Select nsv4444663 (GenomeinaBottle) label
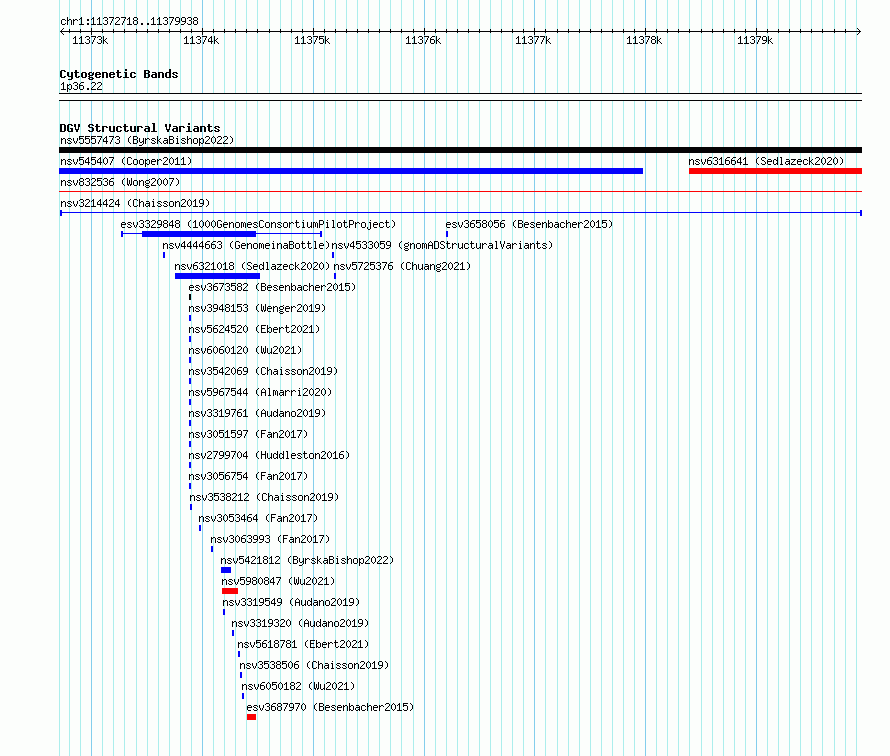The height and width of the screenshot is (756, 890). 246,245
